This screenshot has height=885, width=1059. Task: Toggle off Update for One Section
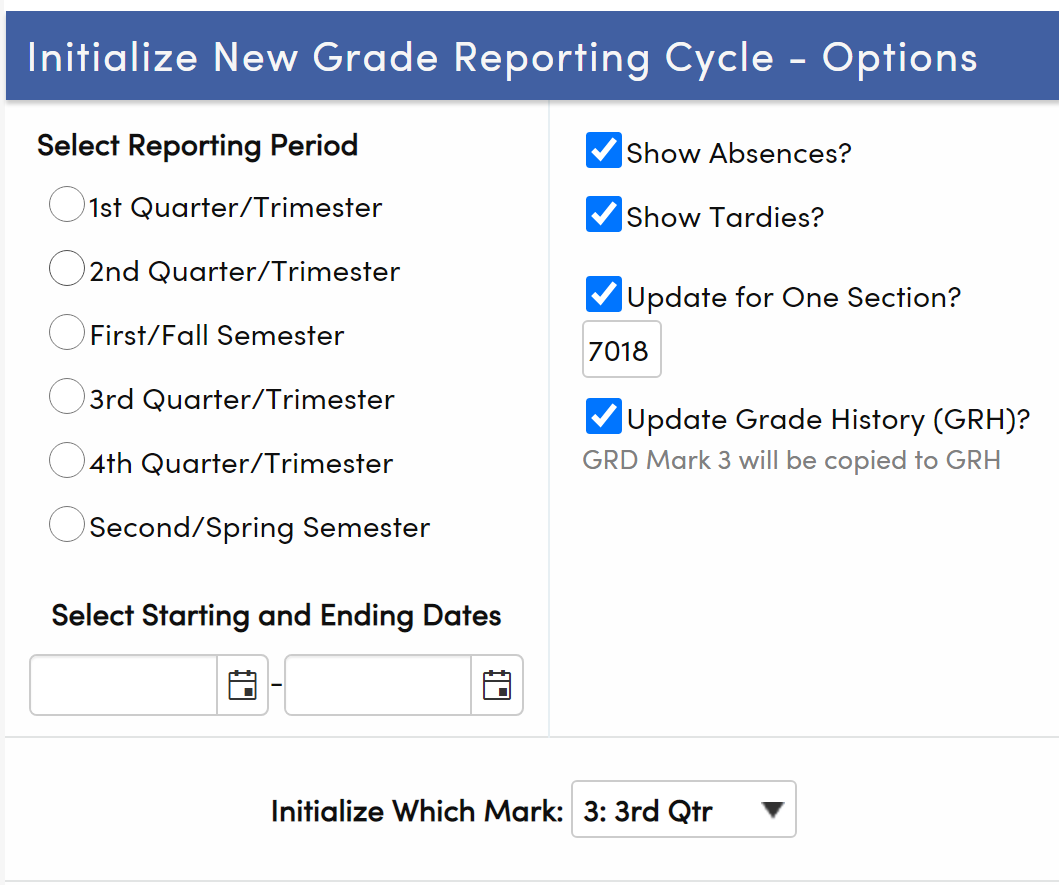pyautogui.click(x=602, y=295)
